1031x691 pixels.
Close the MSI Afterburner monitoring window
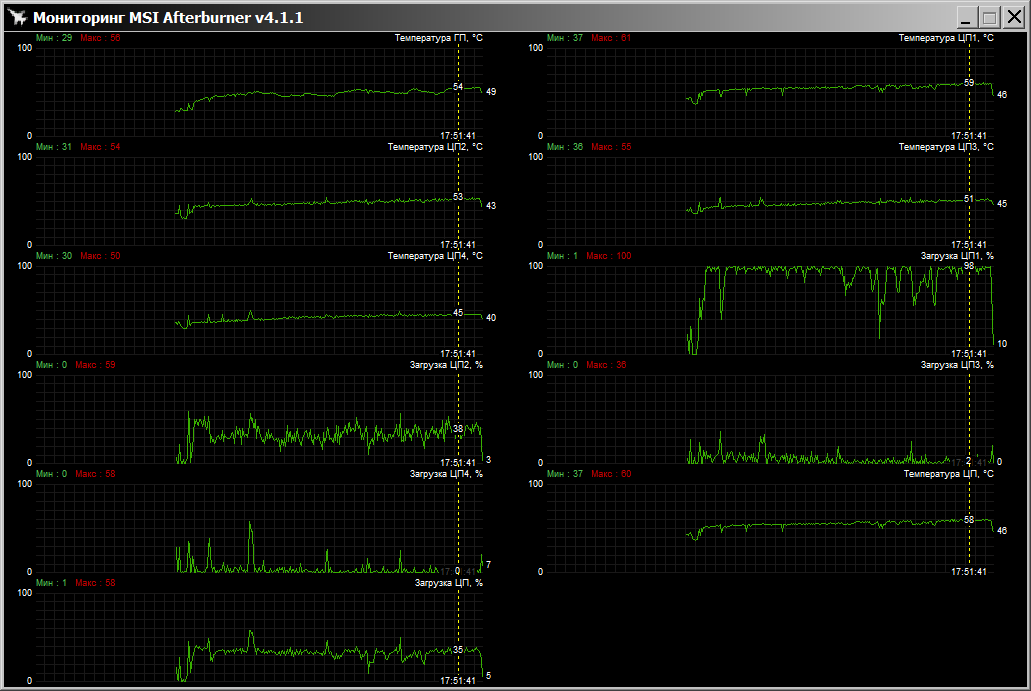click(x=1012, y=17)
